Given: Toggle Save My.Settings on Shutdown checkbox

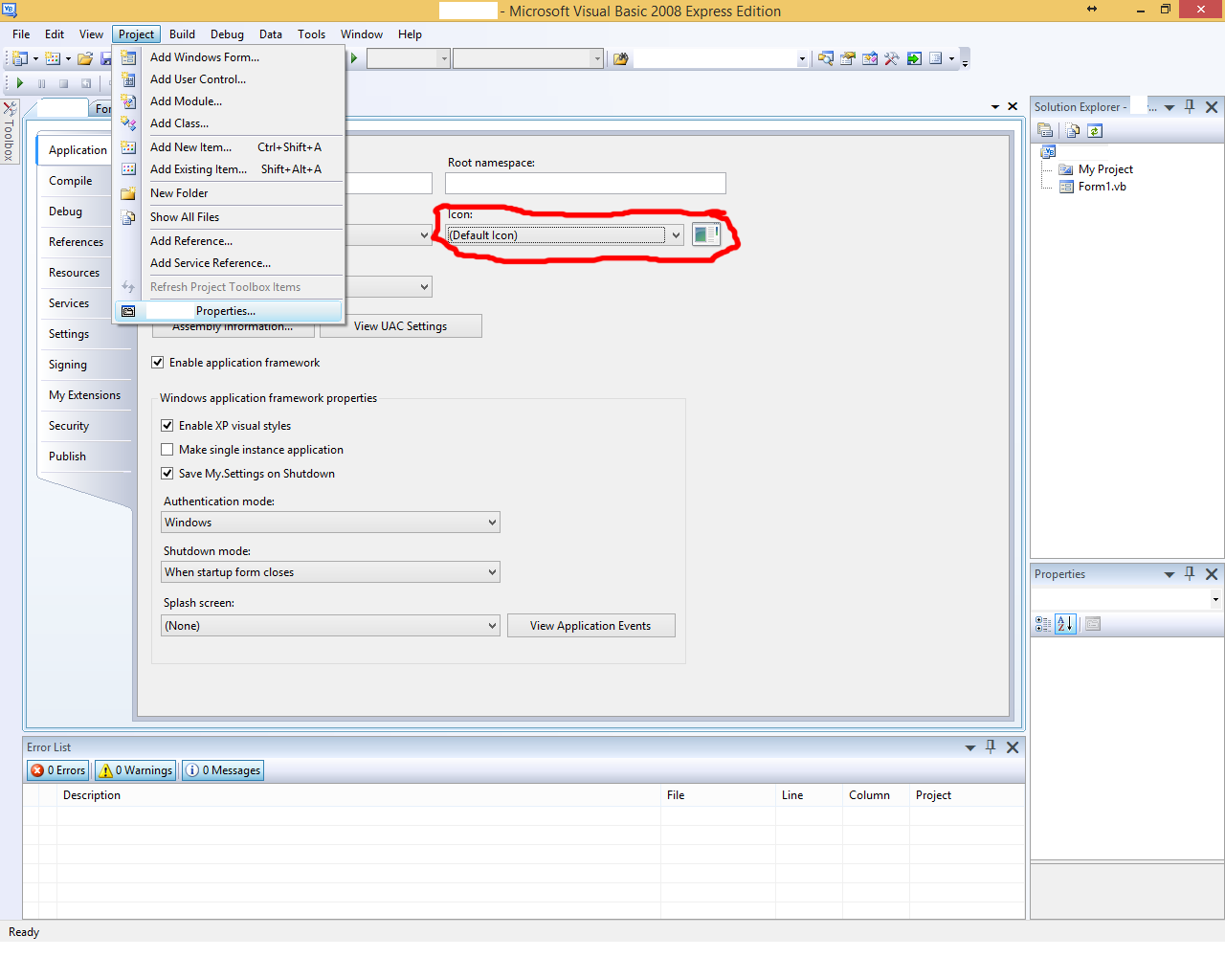Looking at the screenshot, I should (x=167, y=474).
